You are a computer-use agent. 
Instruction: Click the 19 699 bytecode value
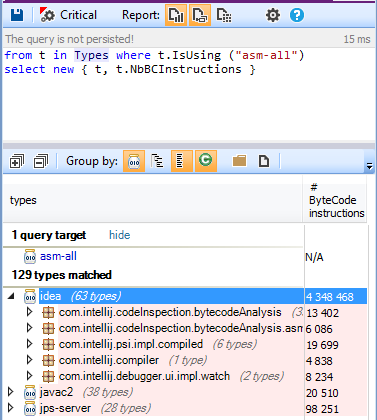(322, 345)
